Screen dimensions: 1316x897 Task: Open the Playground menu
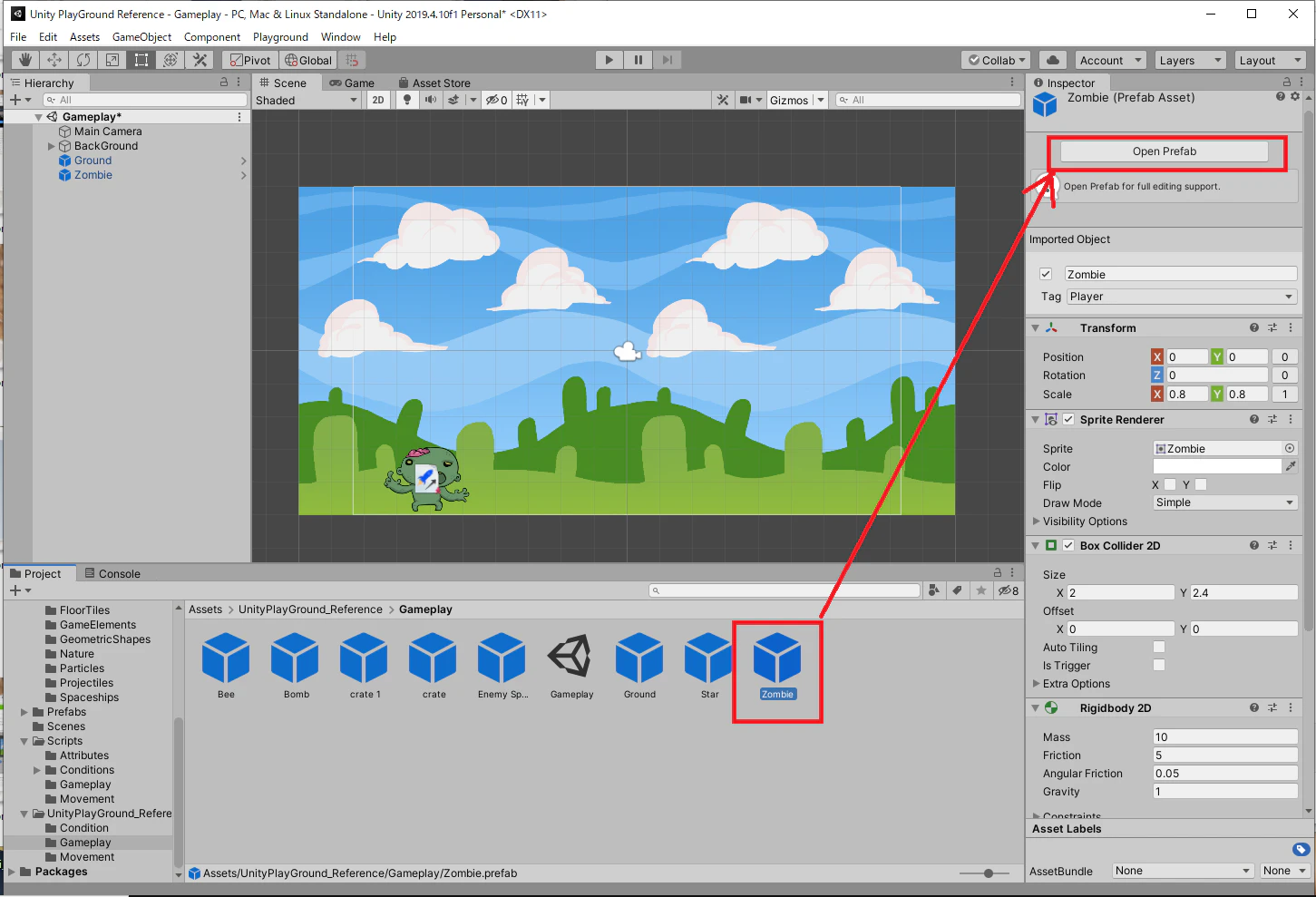tap(280, 37)
